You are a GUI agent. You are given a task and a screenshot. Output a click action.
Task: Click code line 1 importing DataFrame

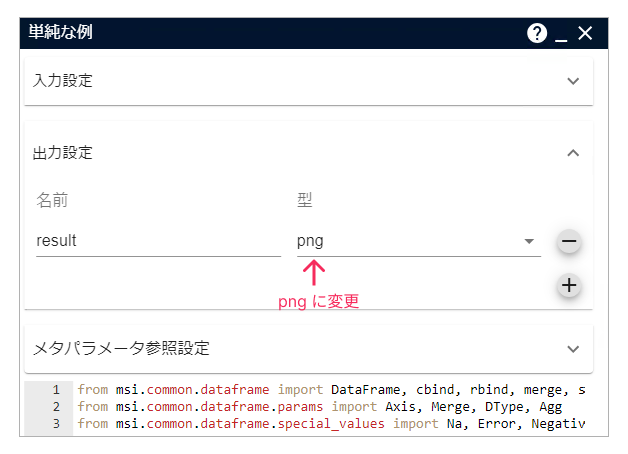click(332, 390)
